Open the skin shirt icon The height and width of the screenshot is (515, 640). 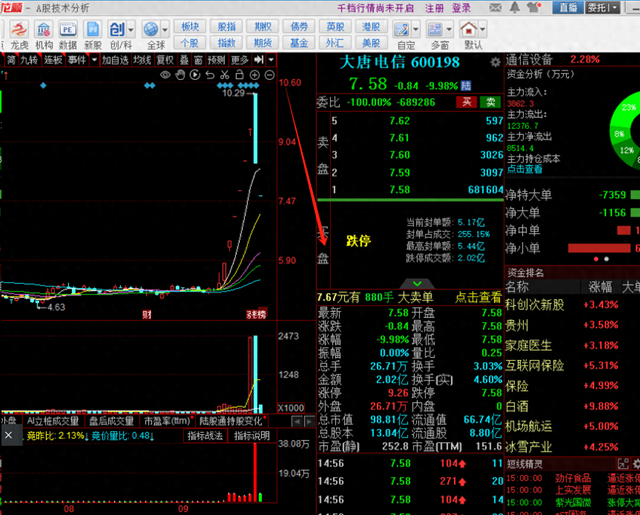(x=534, y=7)
